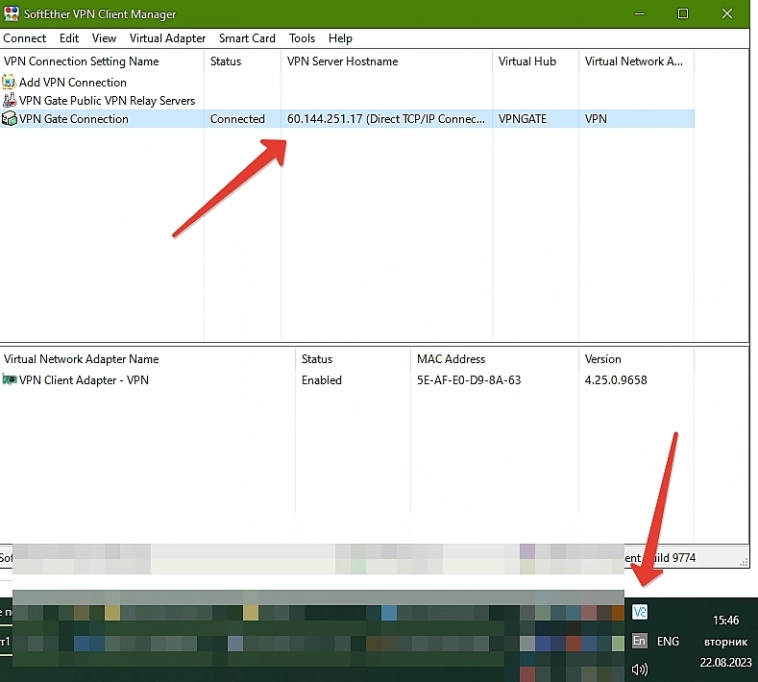Open the Tools menu
The width and height of the screenshot is (758, 682).
pyautogui.click(x=302, y=38)
